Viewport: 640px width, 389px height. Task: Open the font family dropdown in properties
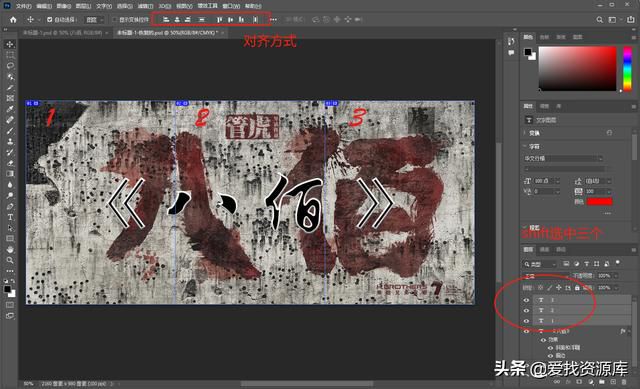coord(564,158)
